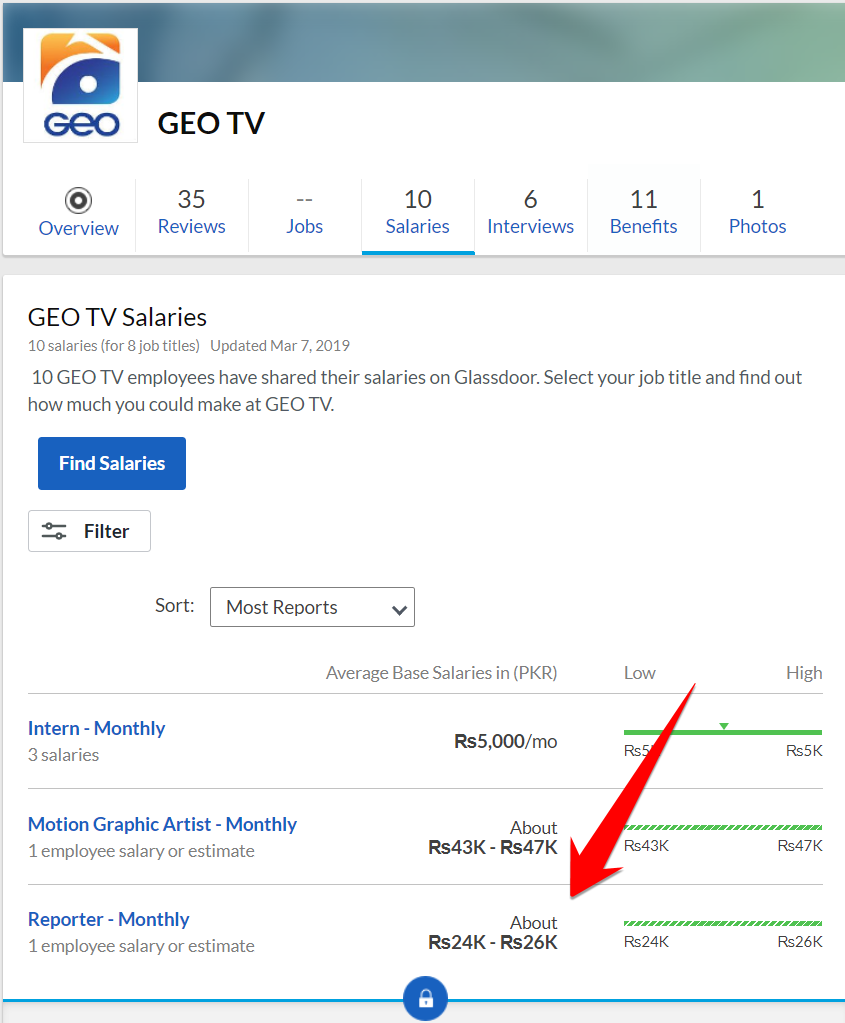Image resolution: width=845 pixels, height=1023 pixels.
Task: View the Benefits tab
Action: point(643,212)
